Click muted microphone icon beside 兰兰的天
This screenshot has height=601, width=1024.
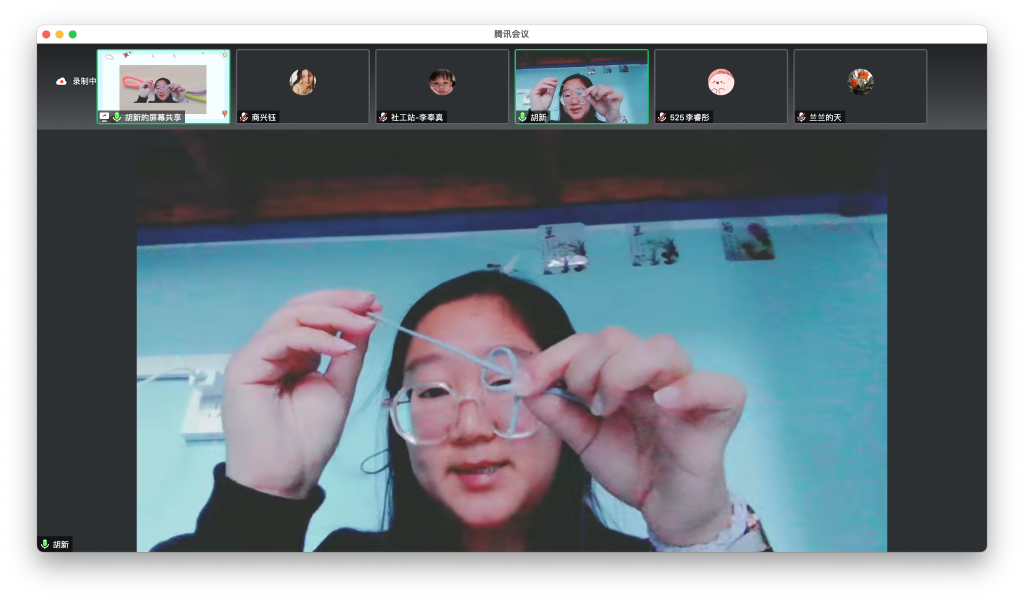[802, 117]
